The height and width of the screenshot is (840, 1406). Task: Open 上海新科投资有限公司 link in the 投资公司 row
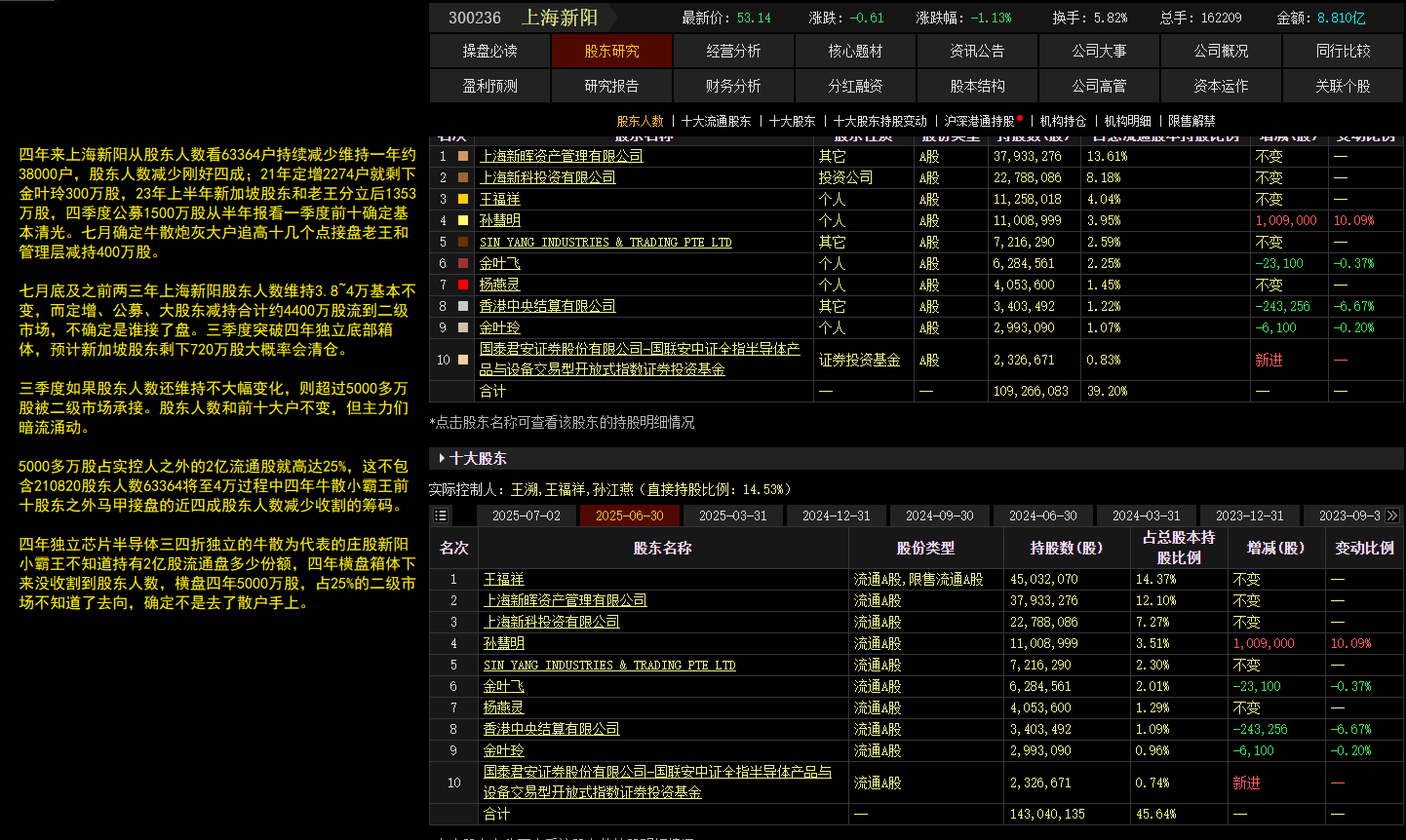(x=548, y=177)
